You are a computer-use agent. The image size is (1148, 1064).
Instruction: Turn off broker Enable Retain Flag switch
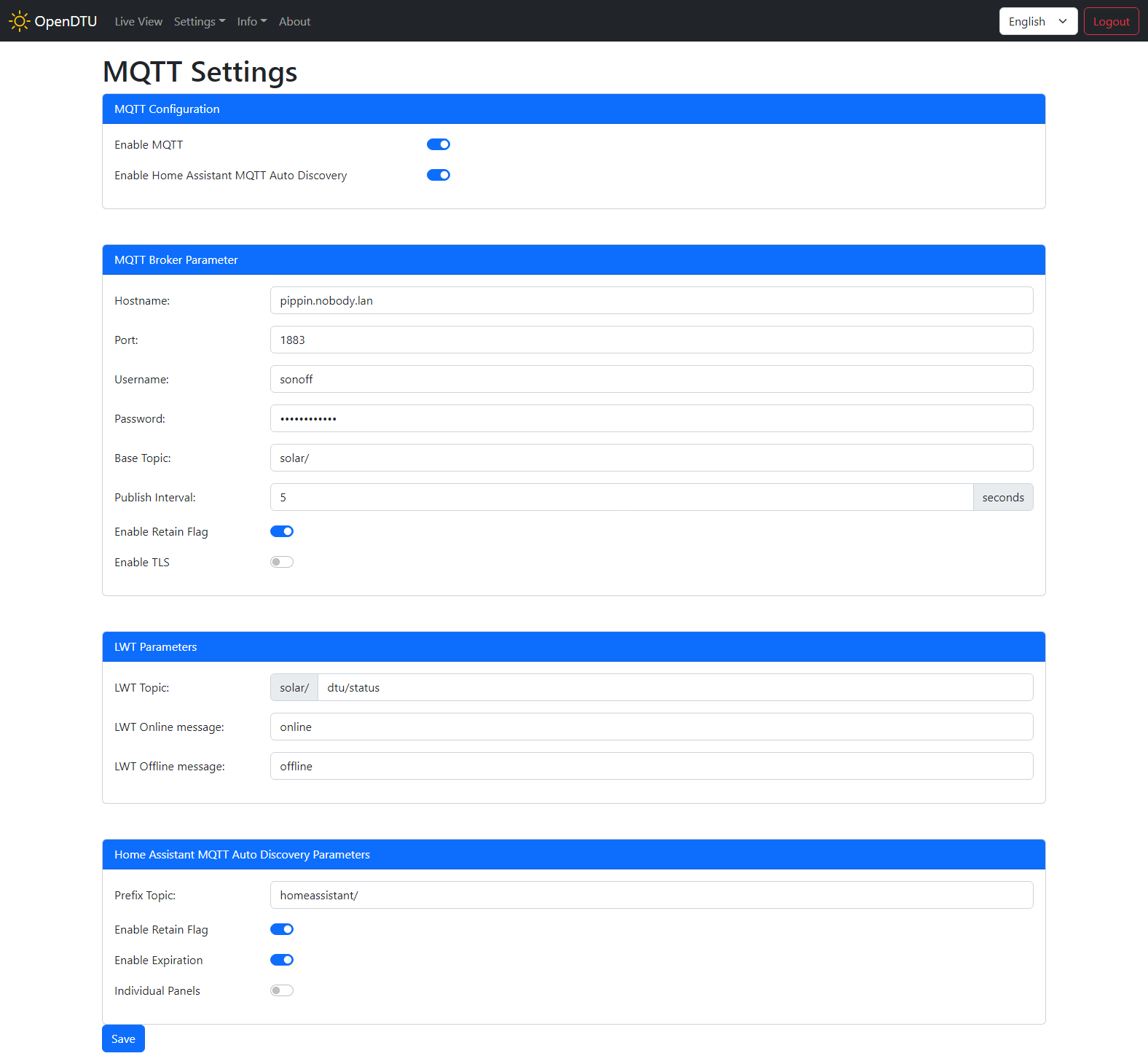(x=282, y=531)
